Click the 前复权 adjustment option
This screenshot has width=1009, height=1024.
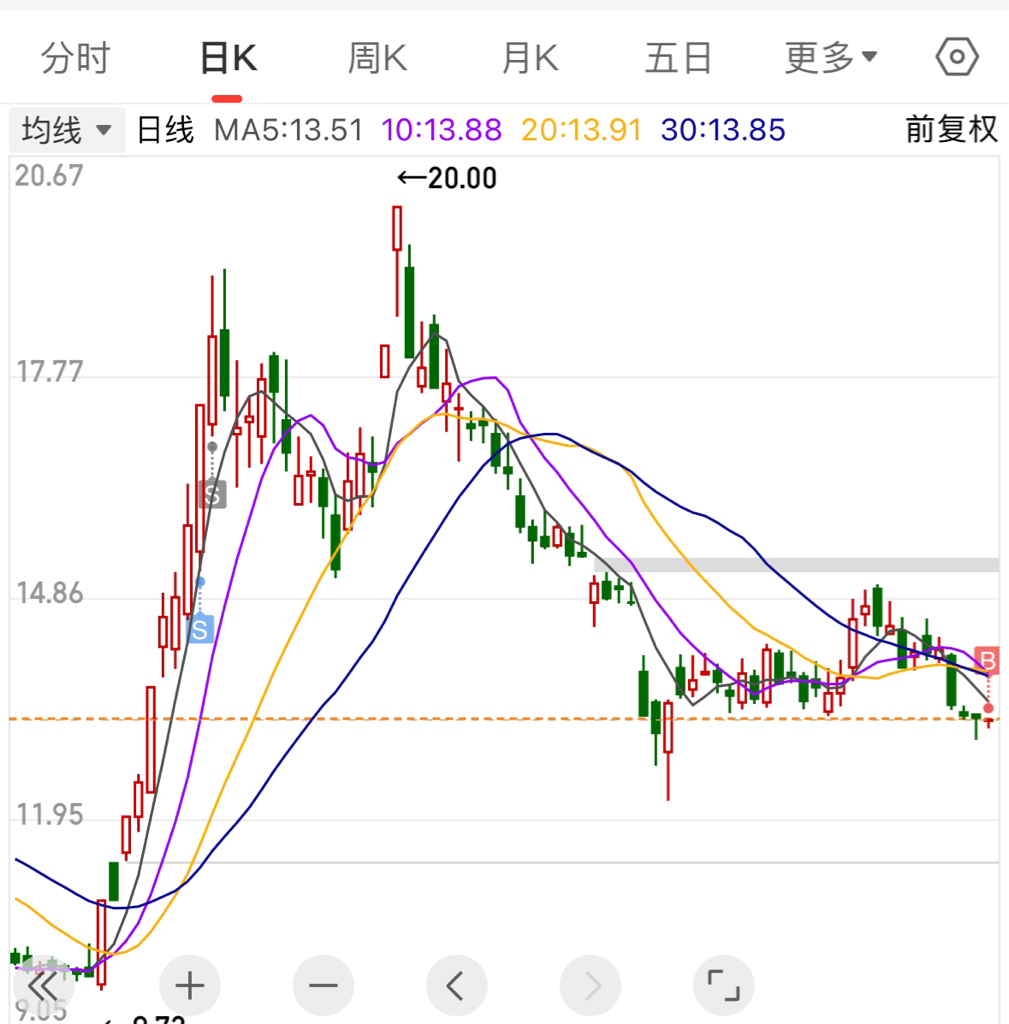point(952,129)
